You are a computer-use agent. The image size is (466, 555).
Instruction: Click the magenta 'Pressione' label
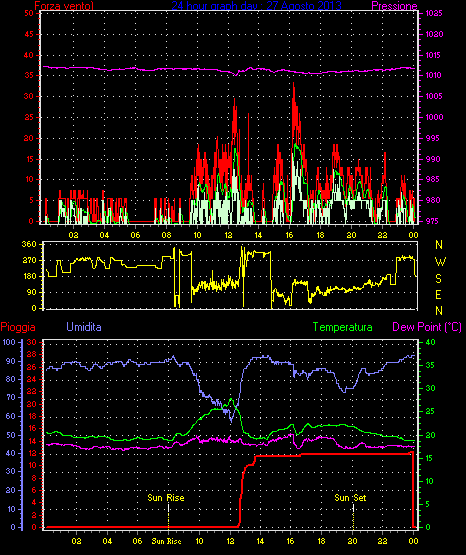tap(394, 6)
